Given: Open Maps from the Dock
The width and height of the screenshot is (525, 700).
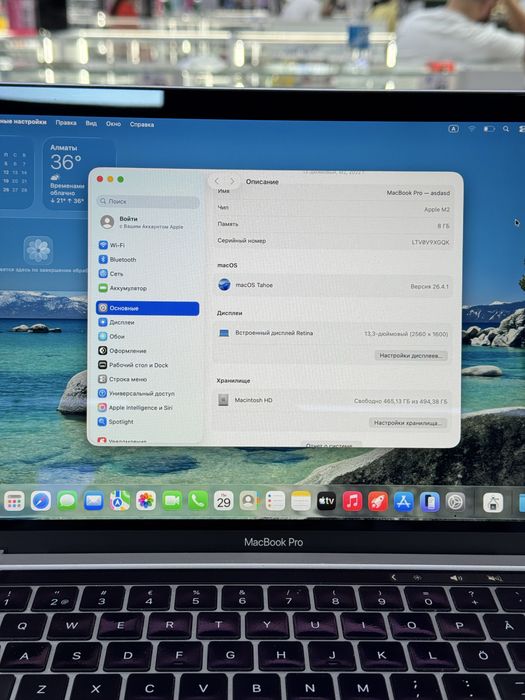Looking at the screenshot, I should (120, 501).
